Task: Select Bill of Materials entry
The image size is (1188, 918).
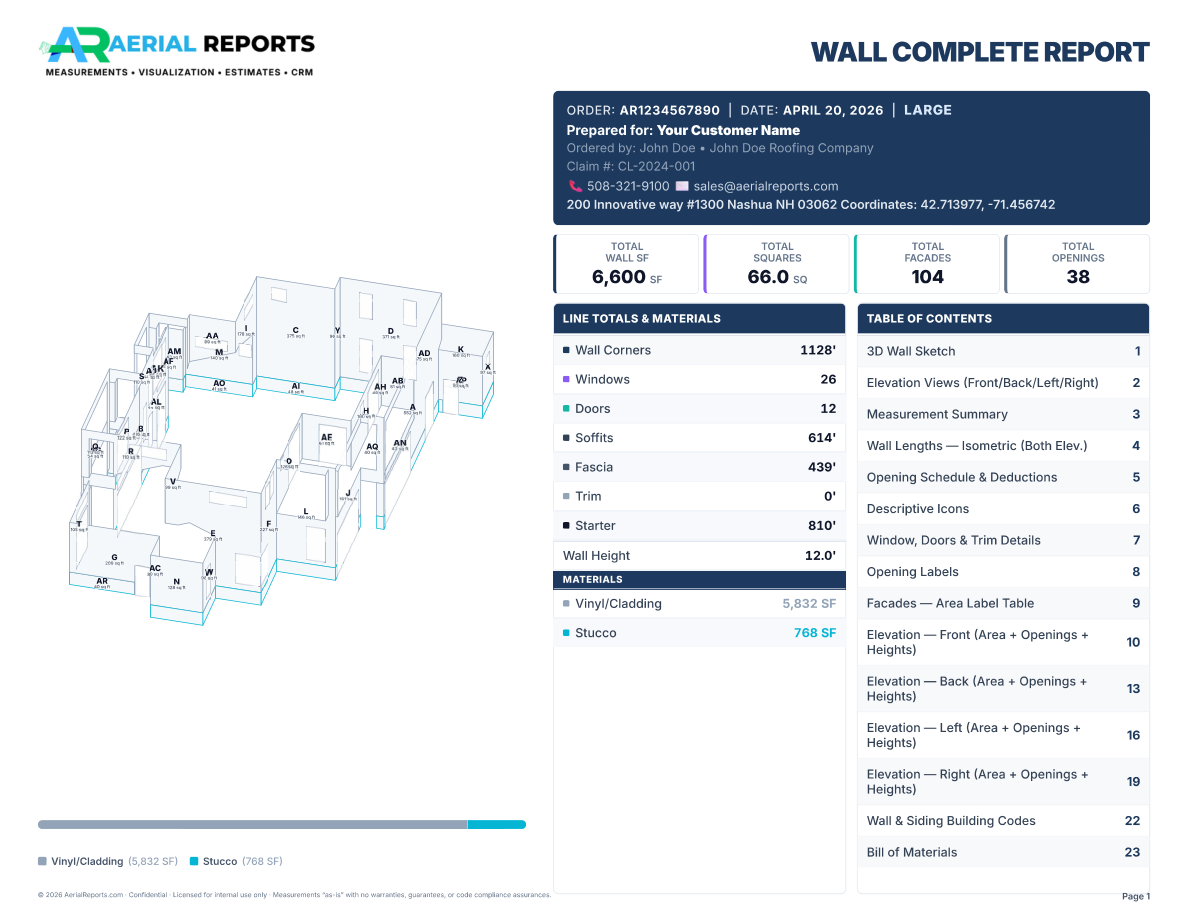Action: (x=1003, y=852)
